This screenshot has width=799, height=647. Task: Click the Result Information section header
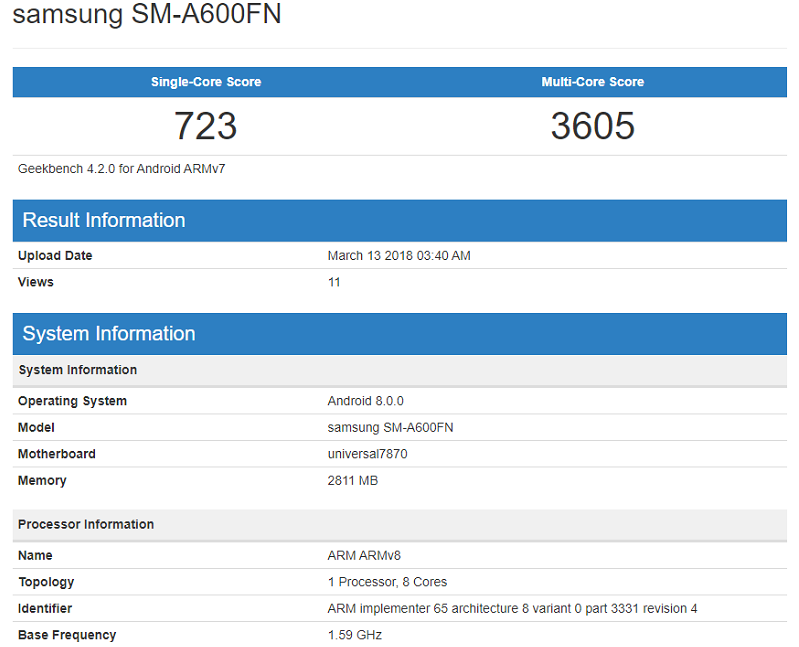point(400,221)
